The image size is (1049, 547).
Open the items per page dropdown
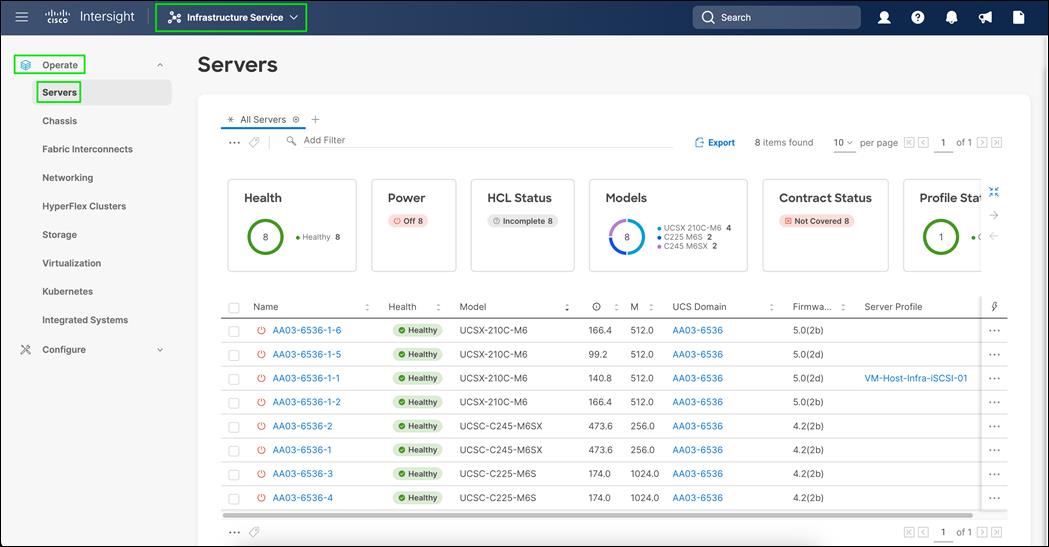[843, 143]
